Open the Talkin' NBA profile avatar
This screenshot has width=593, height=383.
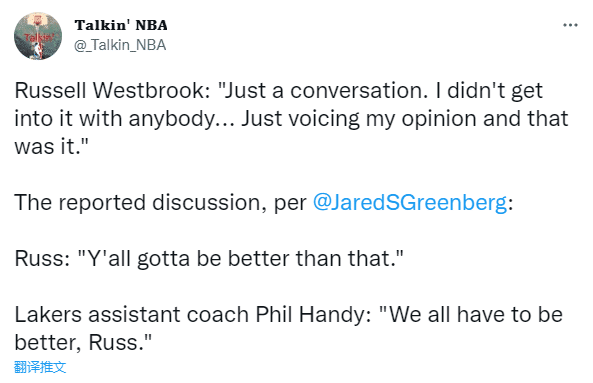coord(38,36)
